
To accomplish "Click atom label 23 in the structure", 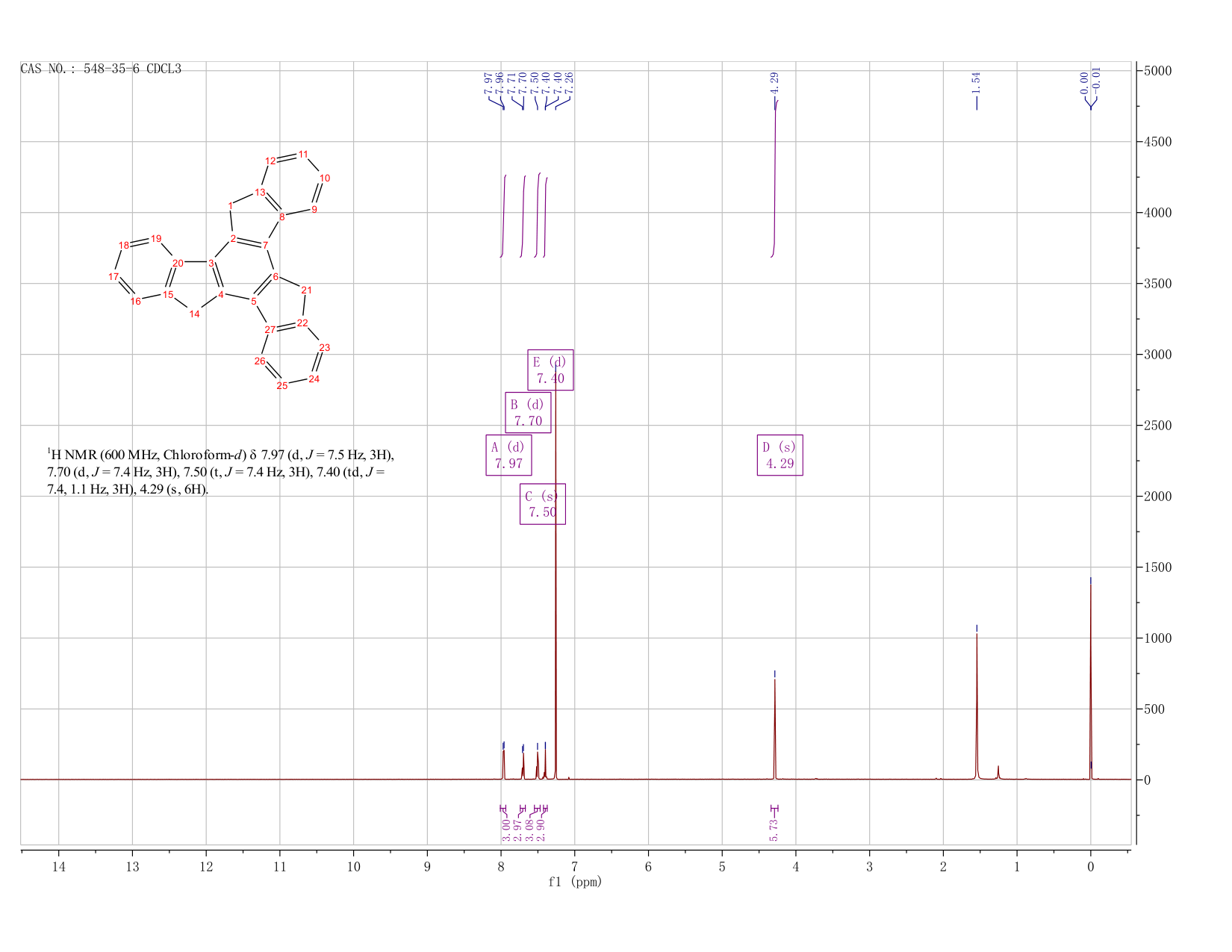I will 325,347.
